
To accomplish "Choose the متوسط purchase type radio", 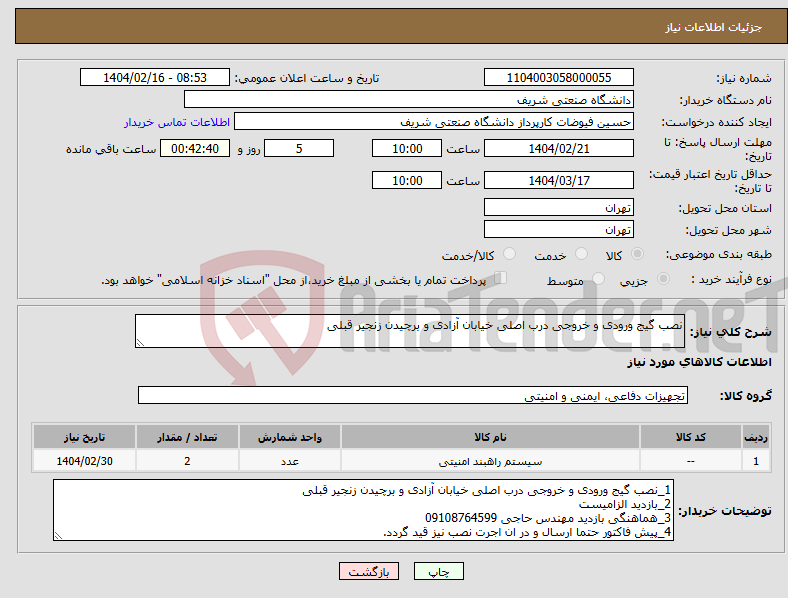I will (598, 278).
